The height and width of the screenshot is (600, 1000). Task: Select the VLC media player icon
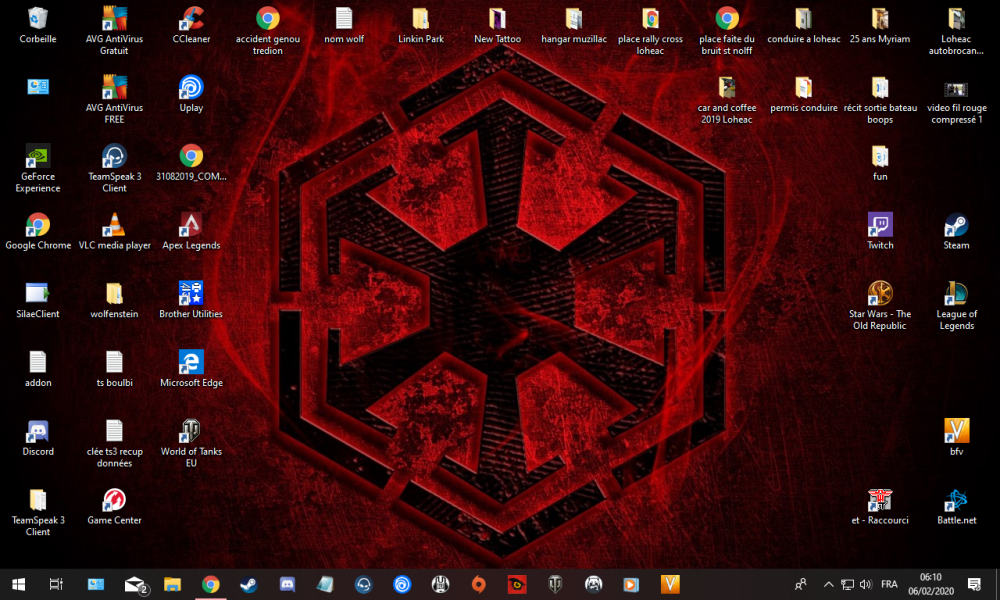pos(114,232)
